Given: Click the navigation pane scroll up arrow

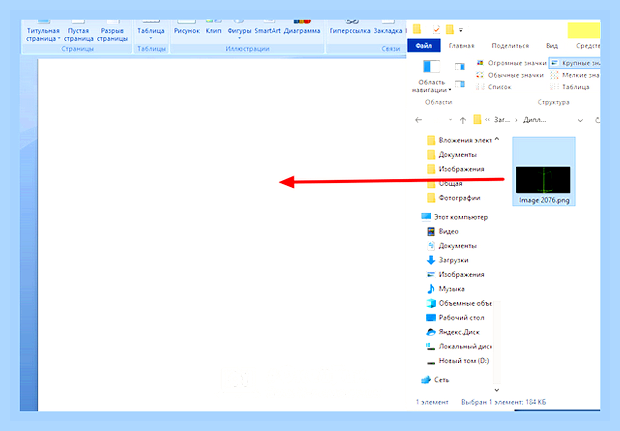Looking at the screenshot, I should (x=497, y=139).
